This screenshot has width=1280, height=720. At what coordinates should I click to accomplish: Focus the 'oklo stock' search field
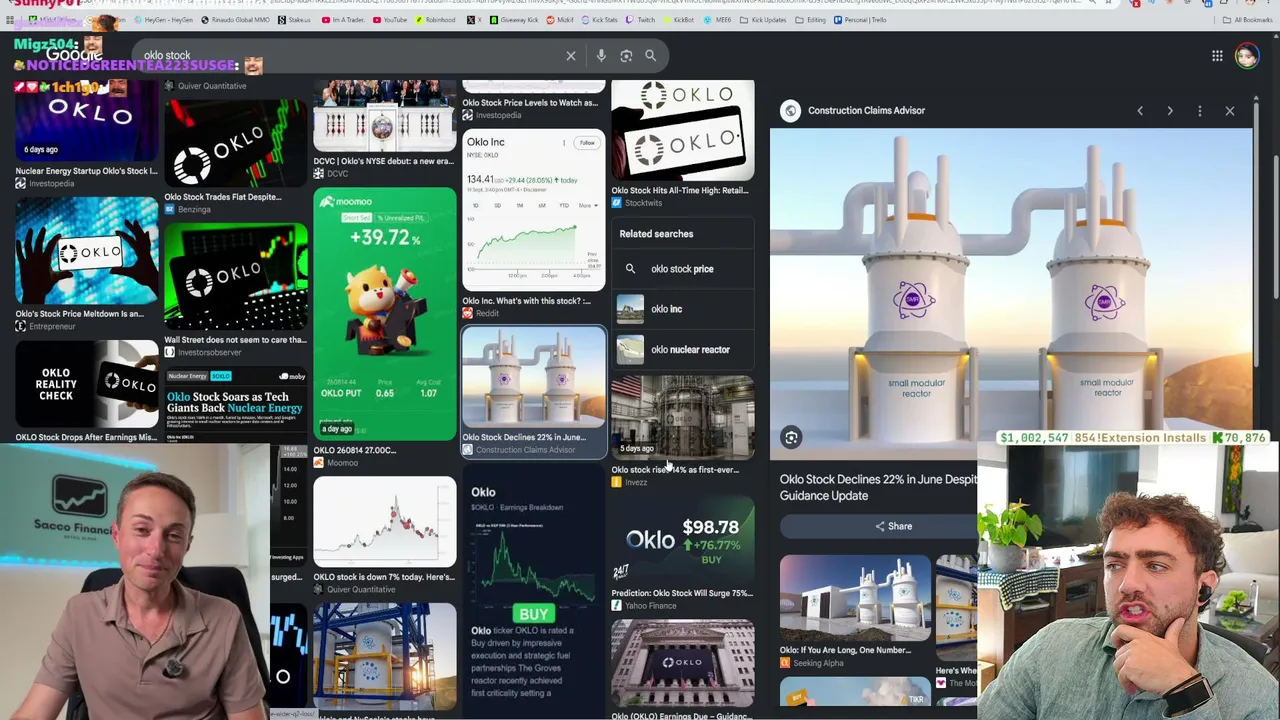[350, 56]
